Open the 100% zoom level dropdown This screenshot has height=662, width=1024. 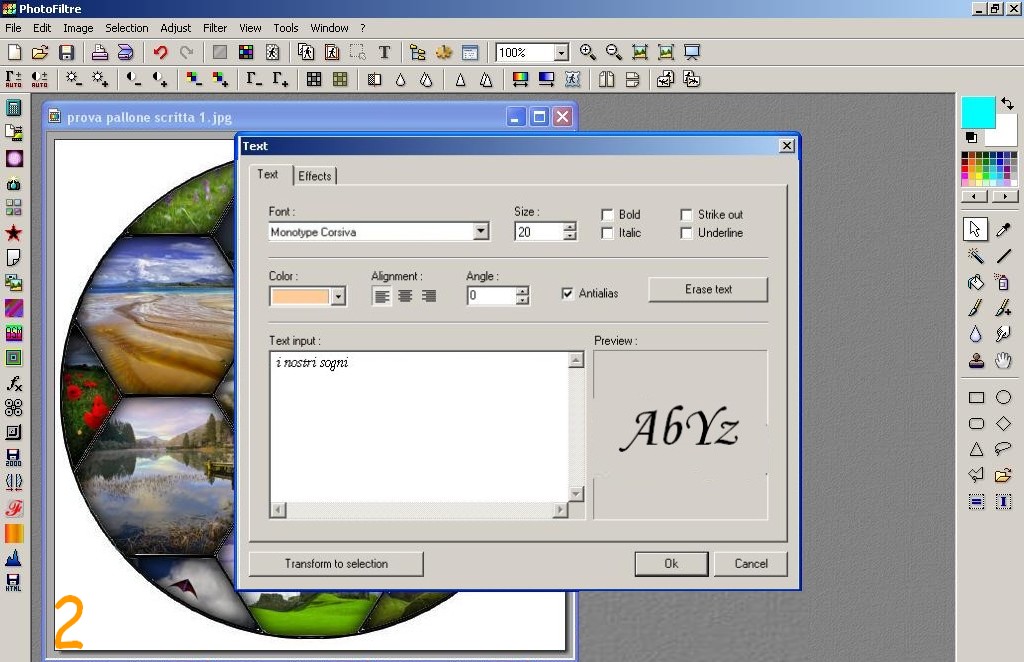[561, 53]
